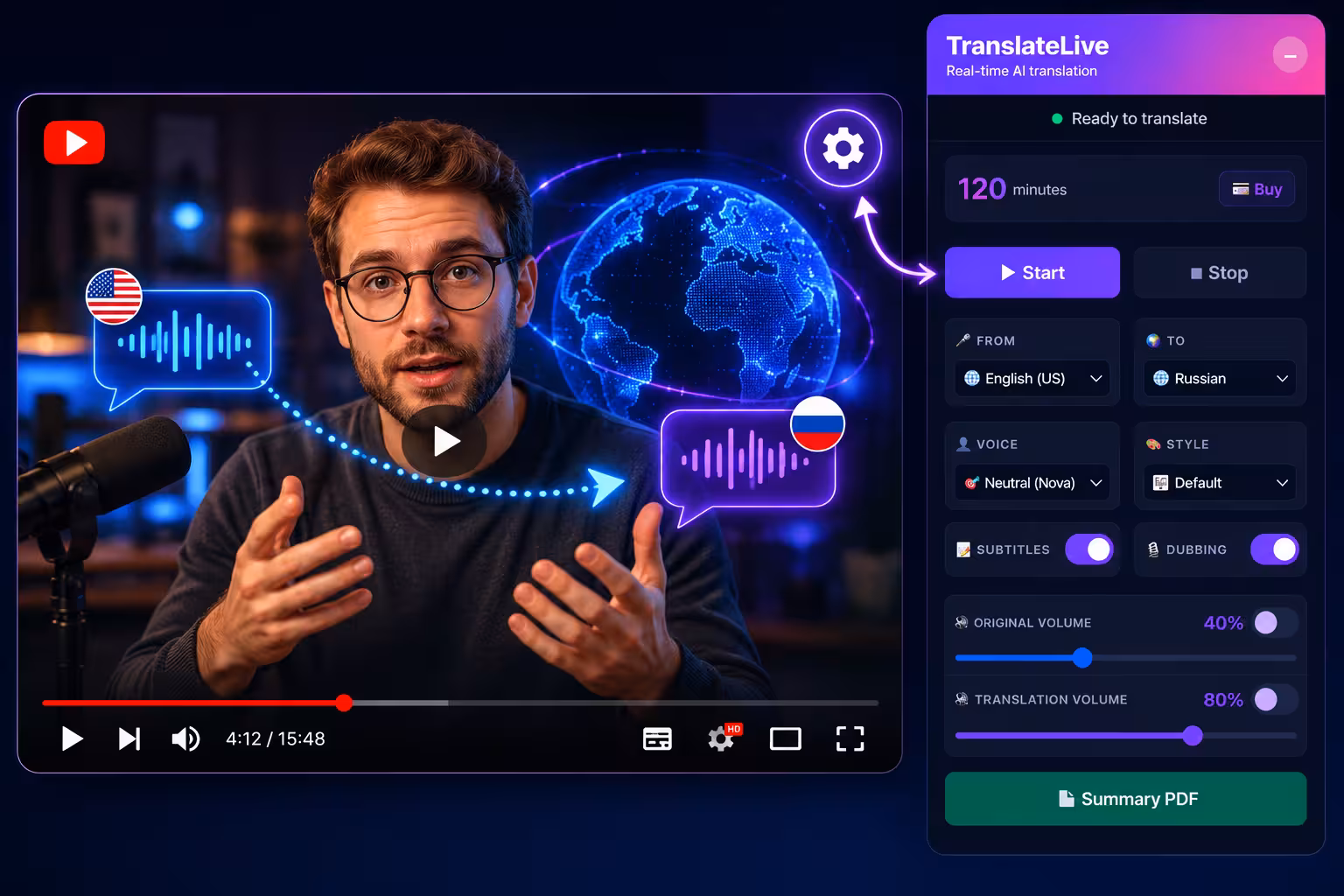The width and height of the screenshot is (1344, 896).
Task: Play the video from the control bar
Action: point(72,739)
